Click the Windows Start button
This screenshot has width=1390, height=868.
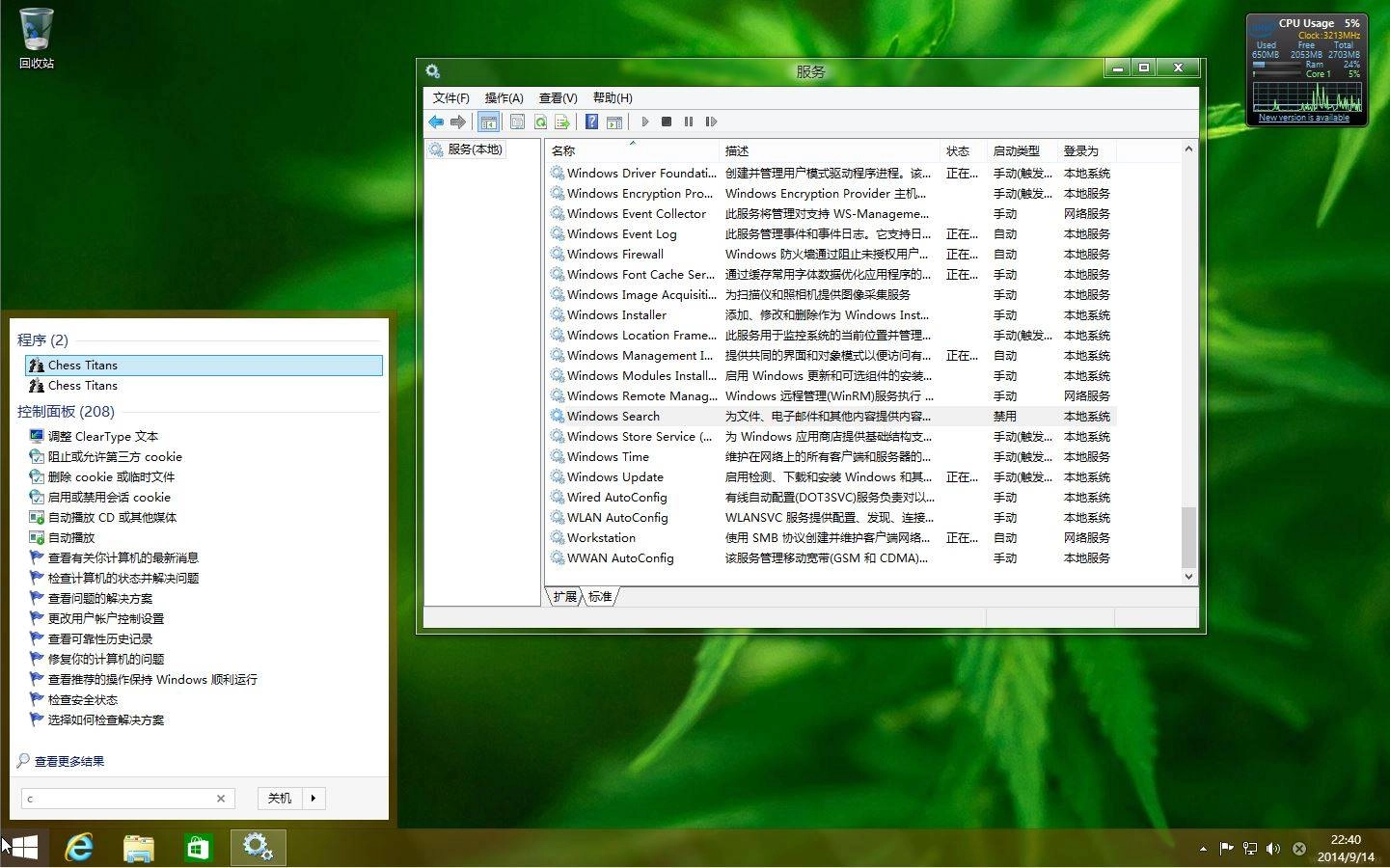click(x=23, y=848)
